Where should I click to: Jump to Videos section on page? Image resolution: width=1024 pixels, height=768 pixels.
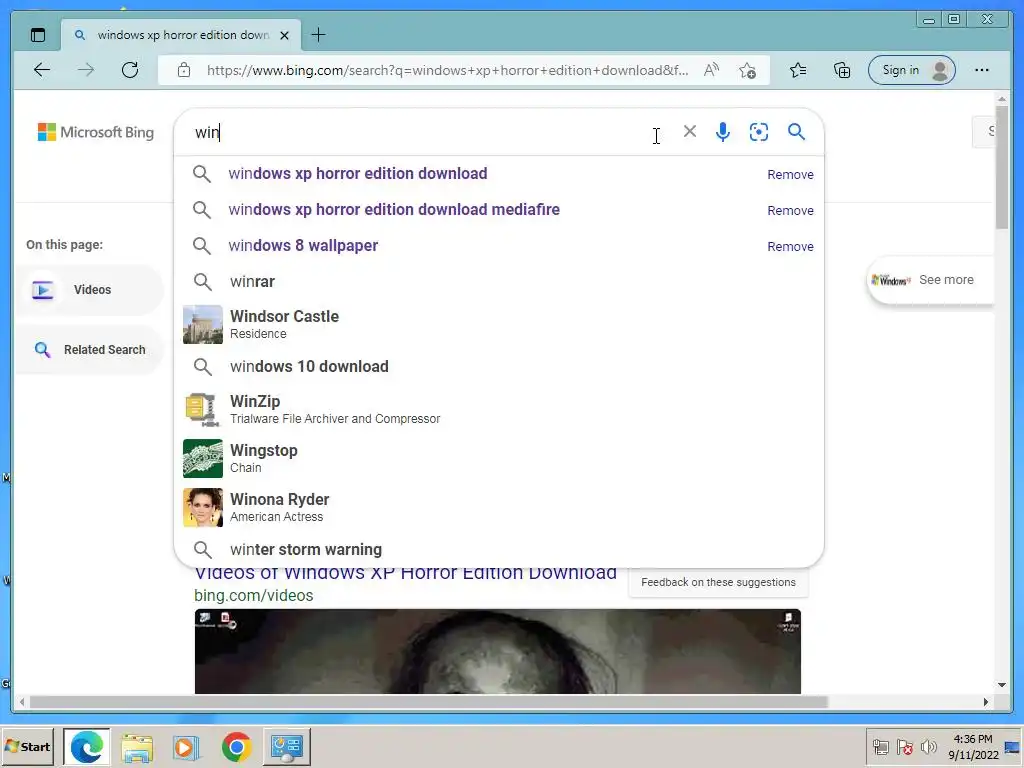(x=90, y=290)
